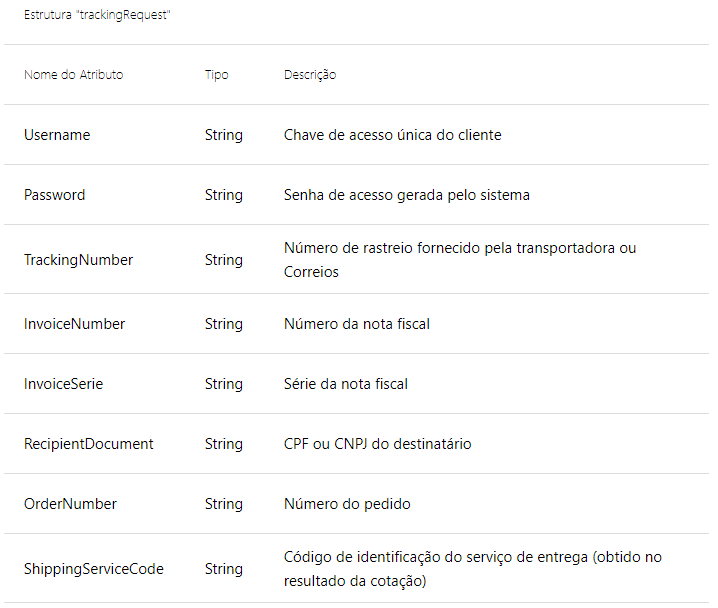Select the ShippingServiceCode attribute name cell
718x608 pixels.
(94, 569)
